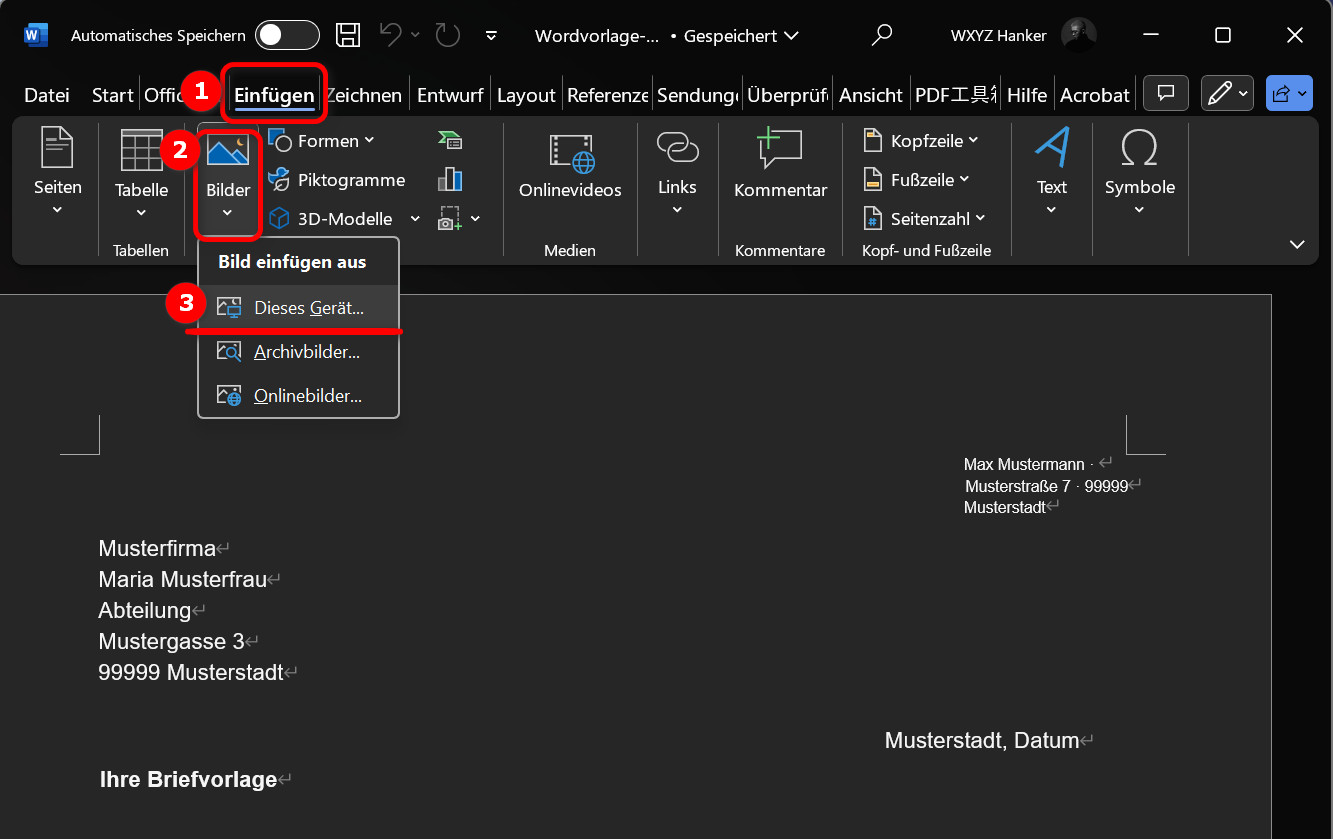1333x839 pixels.
Task: Click the Redo arrow
Action: click(x=446, y=35)
